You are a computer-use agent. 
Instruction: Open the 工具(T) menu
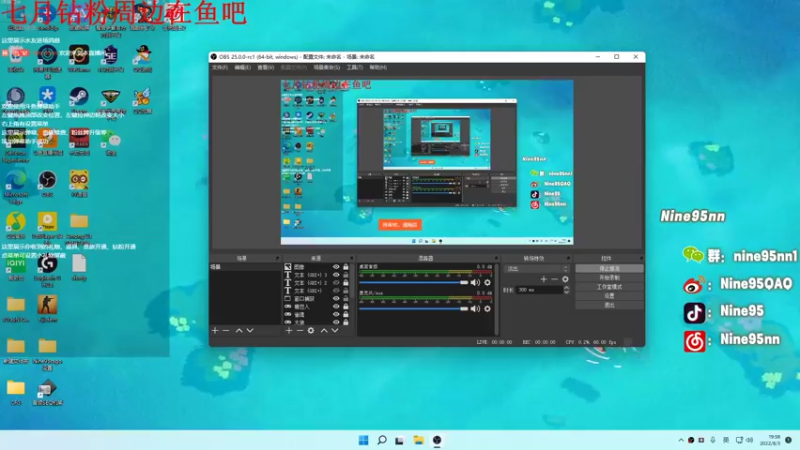[355, 67]
